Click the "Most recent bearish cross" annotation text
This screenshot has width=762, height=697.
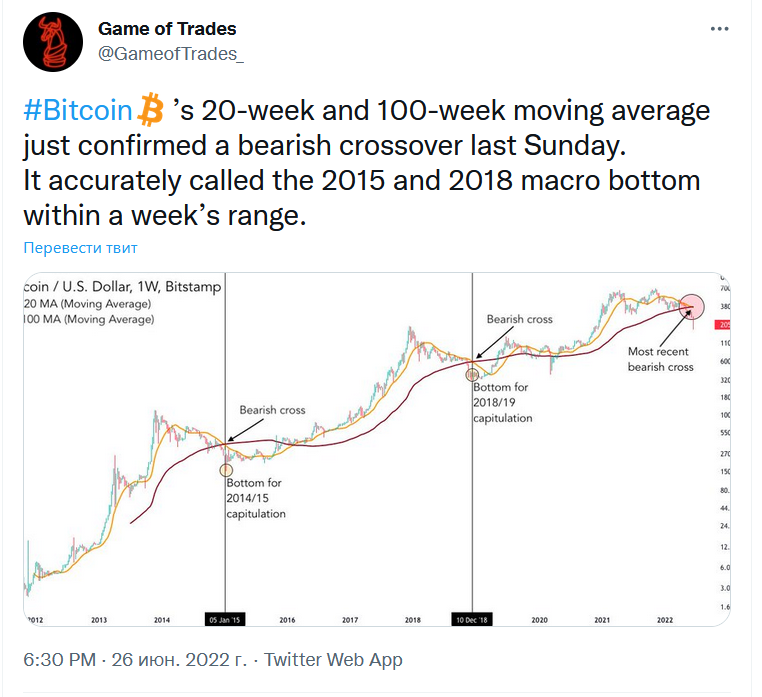(660, 359)
